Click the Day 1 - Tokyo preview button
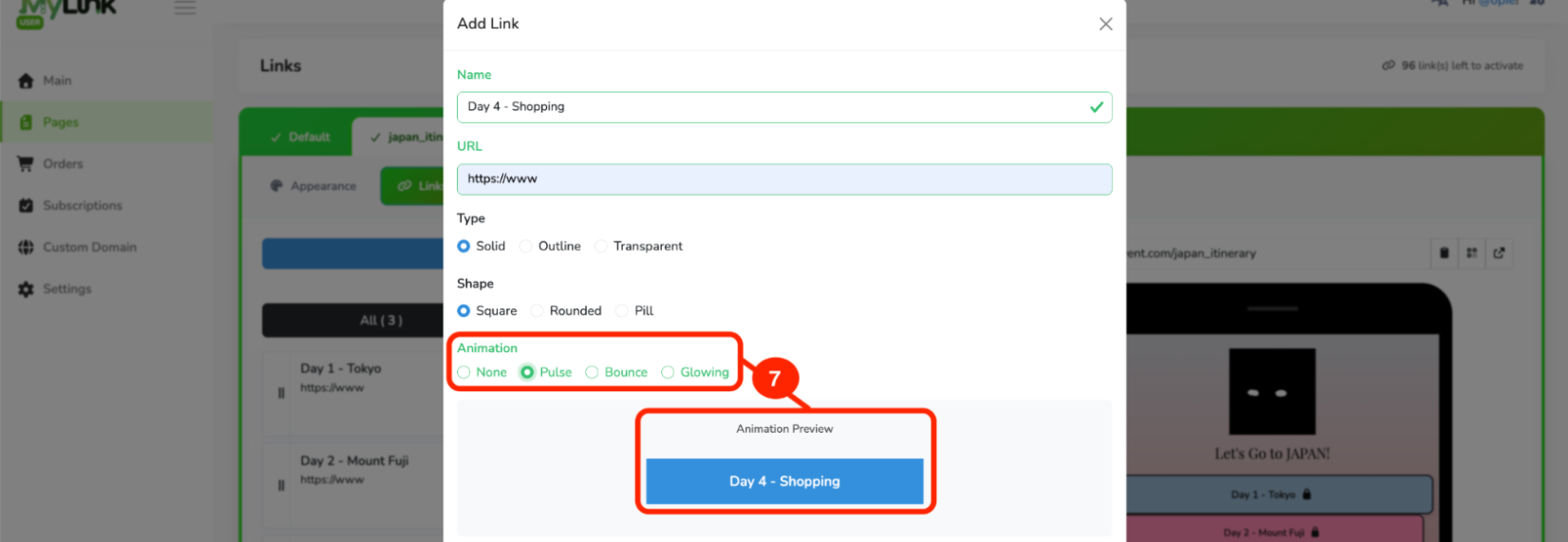This screenshot has width=1568, height=542. pyautogui.click(x=1279, y=495)
